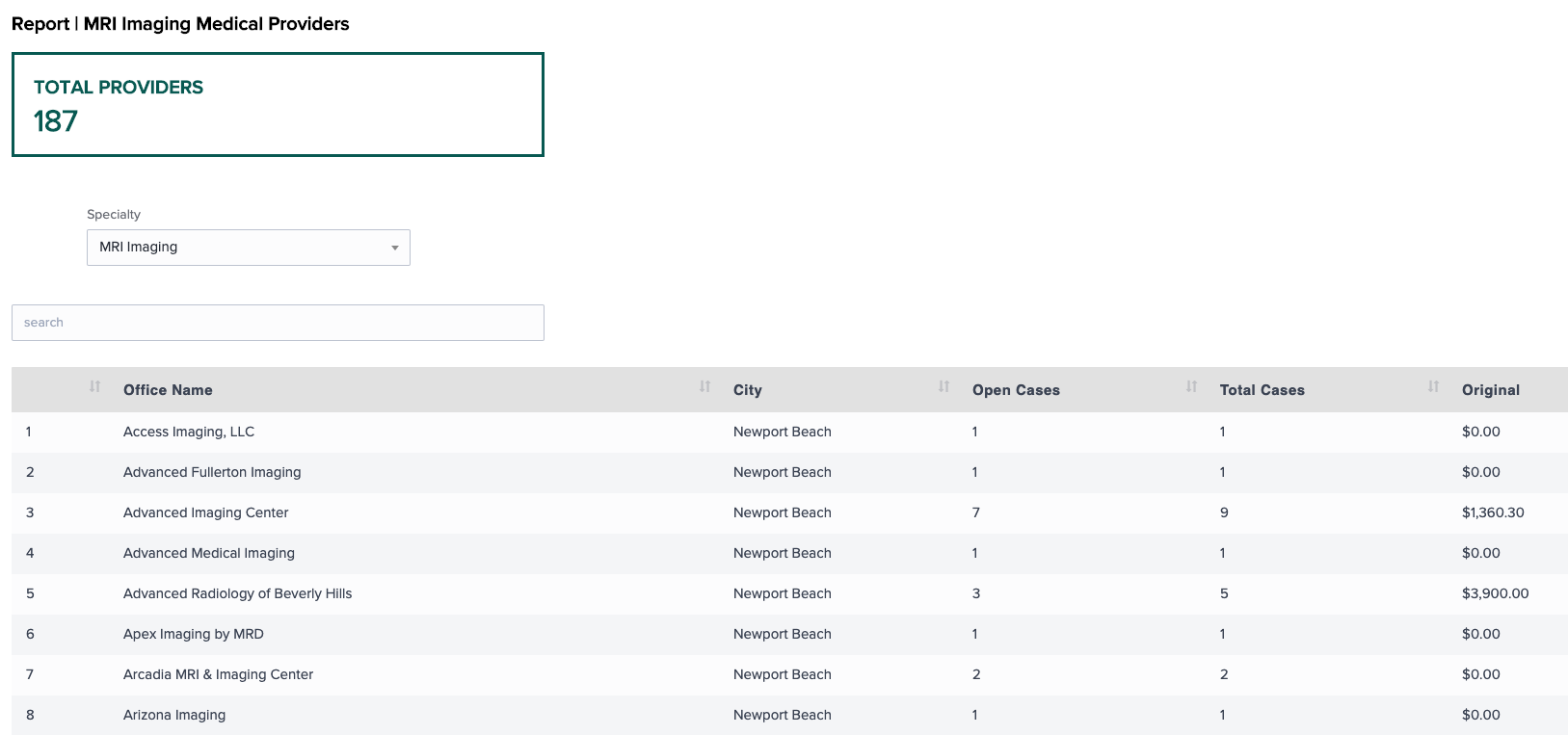
Task: Click the Total Cases column header label
Action: point(1262,390)
